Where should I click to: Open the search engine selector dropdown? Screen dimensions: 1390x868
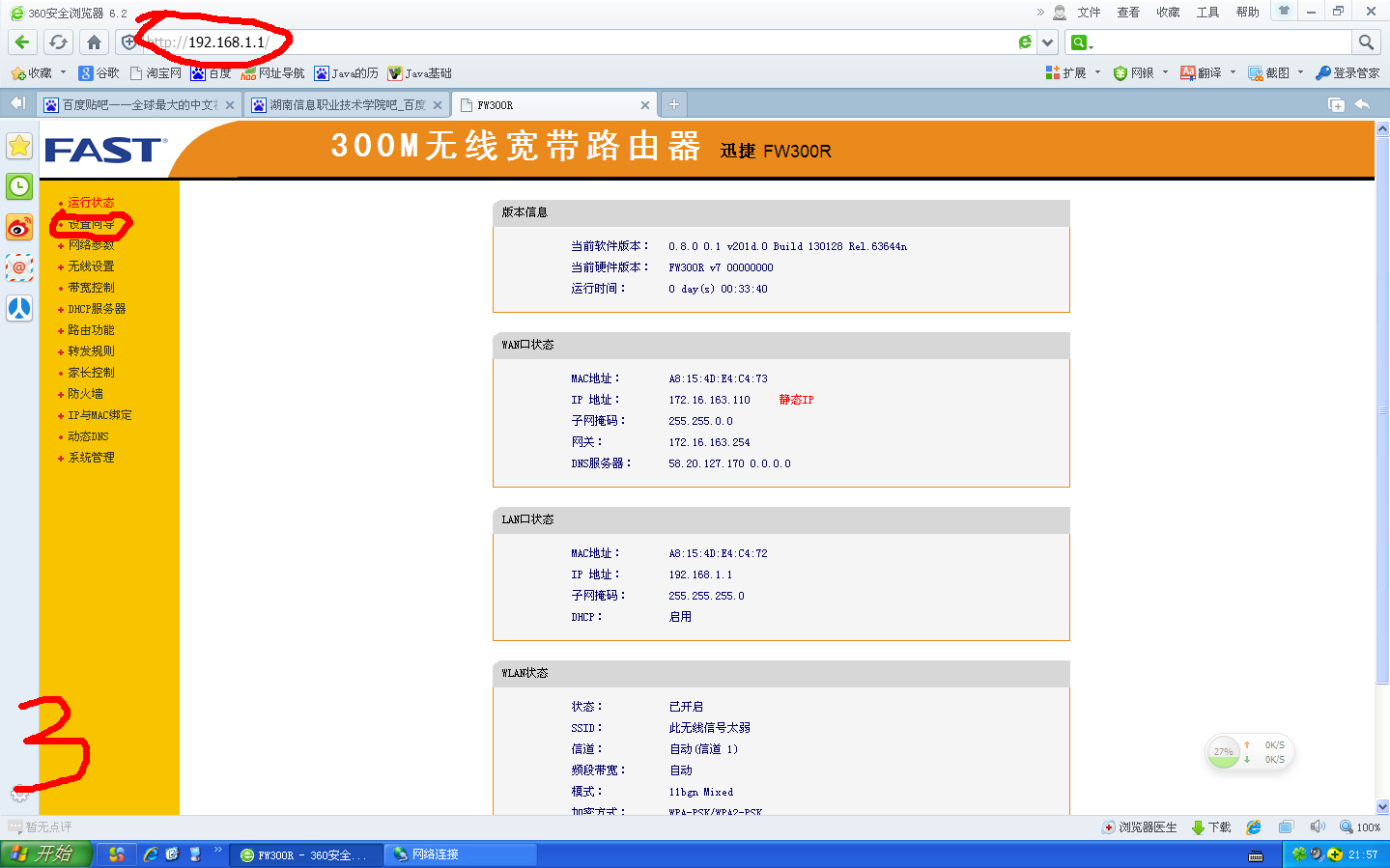point(1081,42)
